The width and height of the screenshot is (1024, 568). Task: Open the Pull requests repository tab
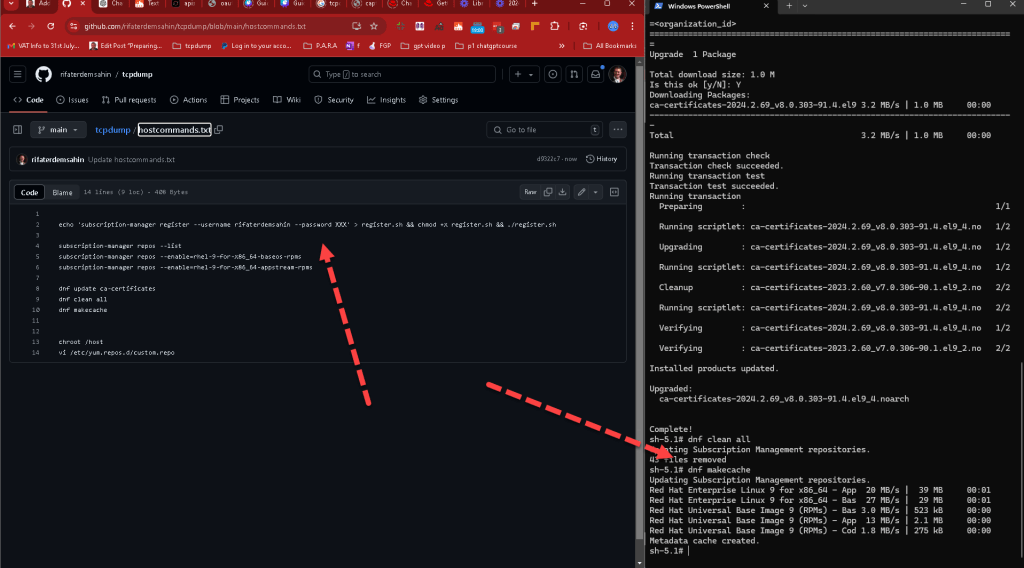(x=129, y=100)
